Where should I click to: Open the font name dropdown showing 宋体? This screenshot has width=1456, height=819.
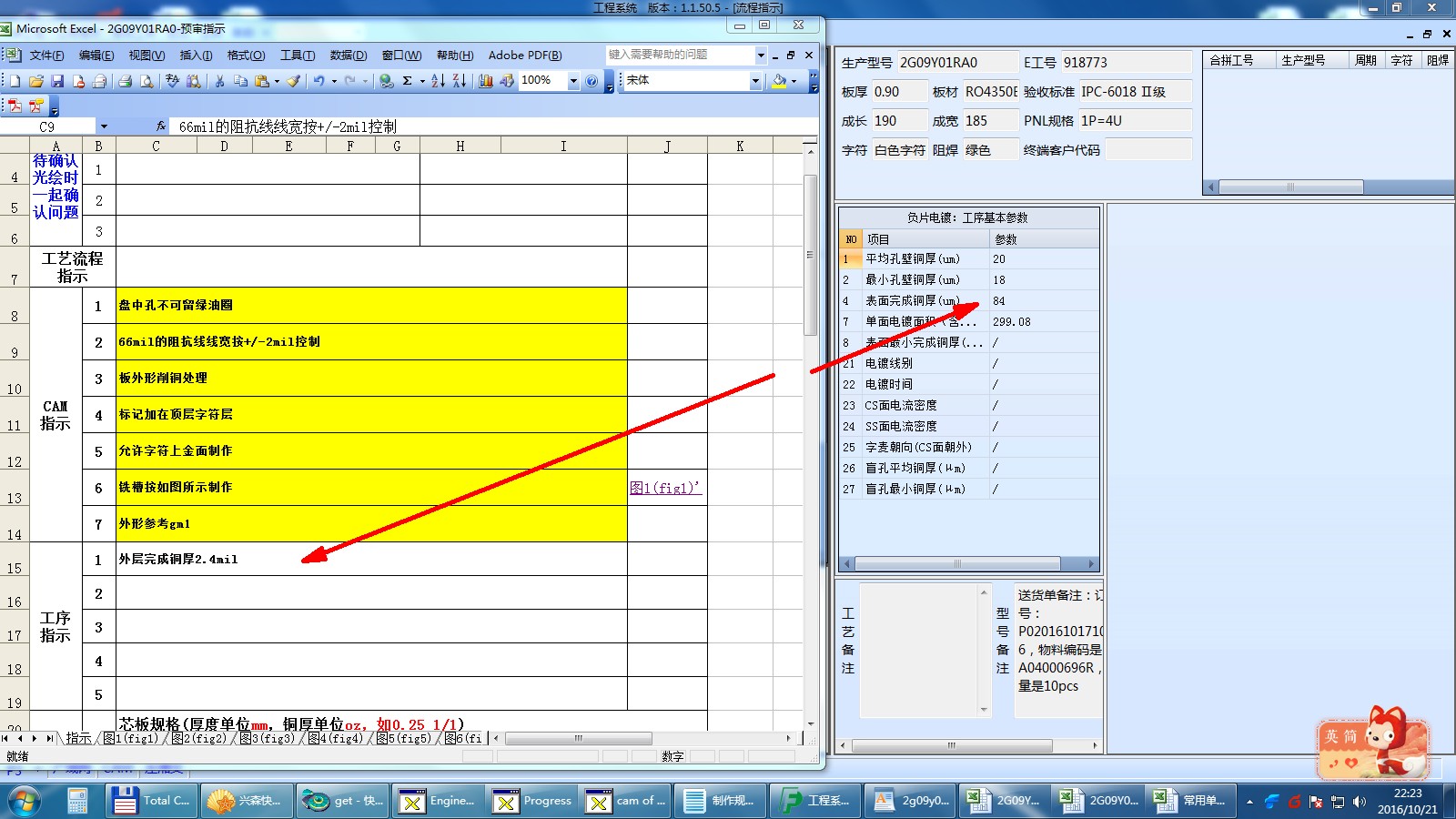[755, 81]
